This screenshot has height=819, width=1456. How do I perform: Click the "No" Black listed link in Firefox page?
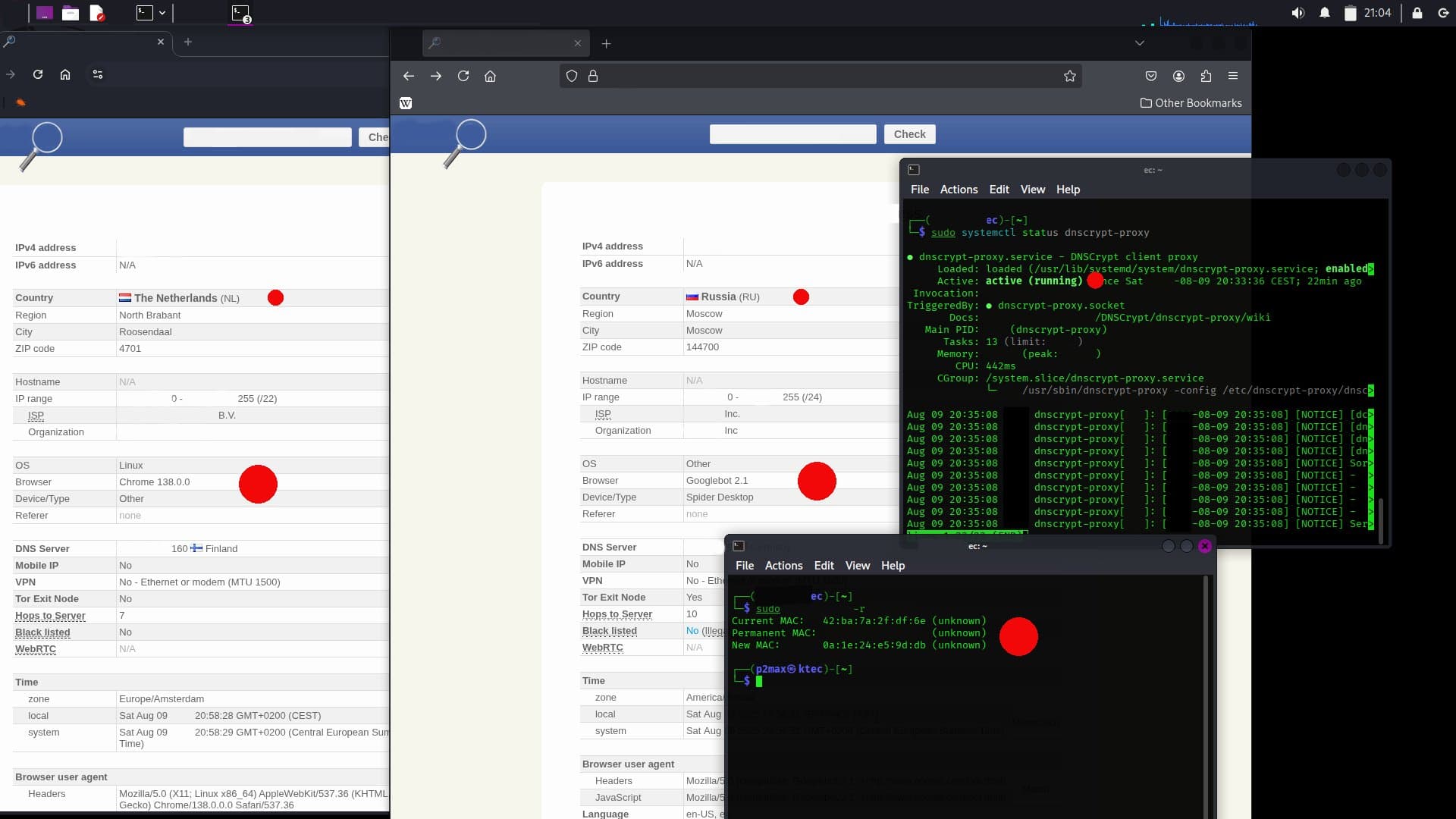692,631
